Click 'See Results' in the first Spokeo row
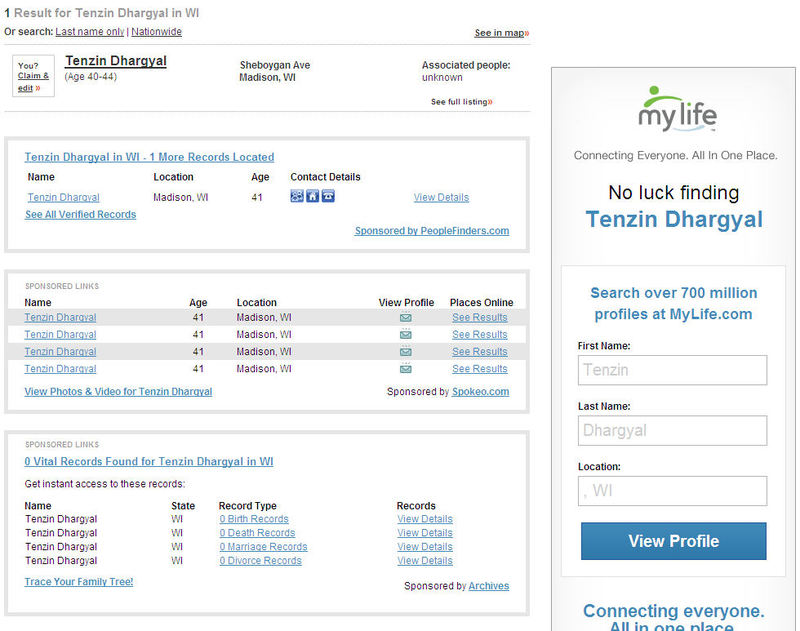Viewport: 800px width, 631px height. tap(480, 318)
